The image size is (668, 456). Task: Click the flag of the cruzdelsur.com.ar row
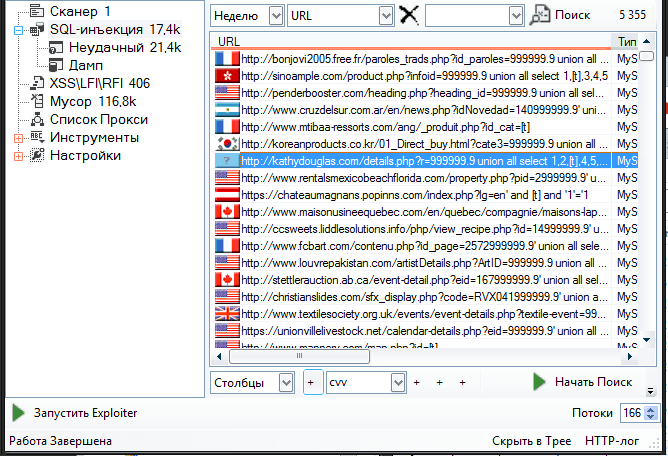227,110
